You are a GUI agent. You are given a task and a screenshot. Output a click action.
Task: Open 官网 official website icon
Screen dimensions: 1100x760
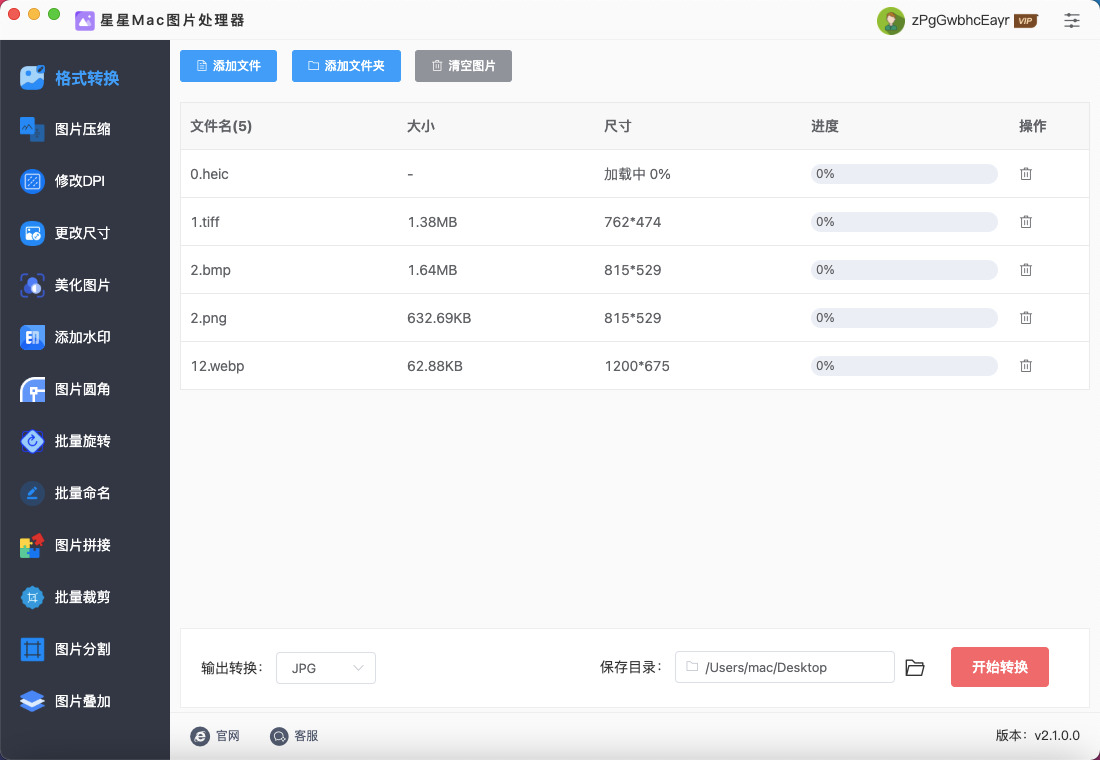point(200,736)
